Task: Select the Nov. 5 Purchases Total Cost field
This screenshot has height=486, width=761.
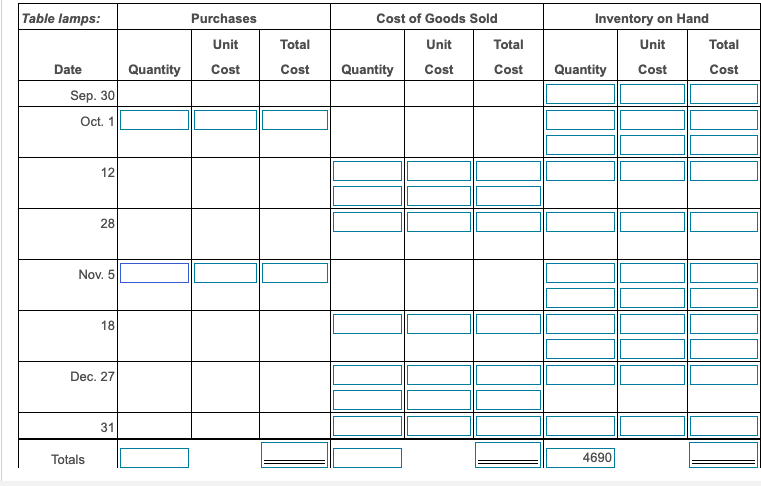Action: pyautogui.click(x=295, y=273)
